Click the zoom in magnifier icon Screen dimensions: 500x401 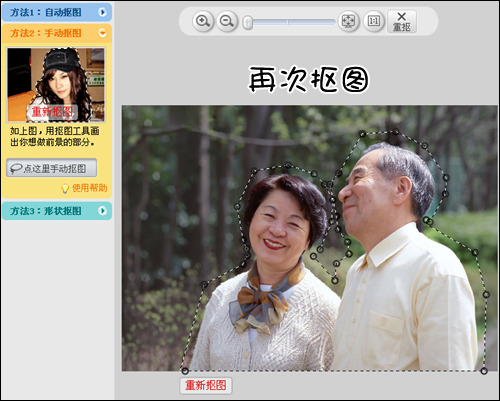pos(203,21)
